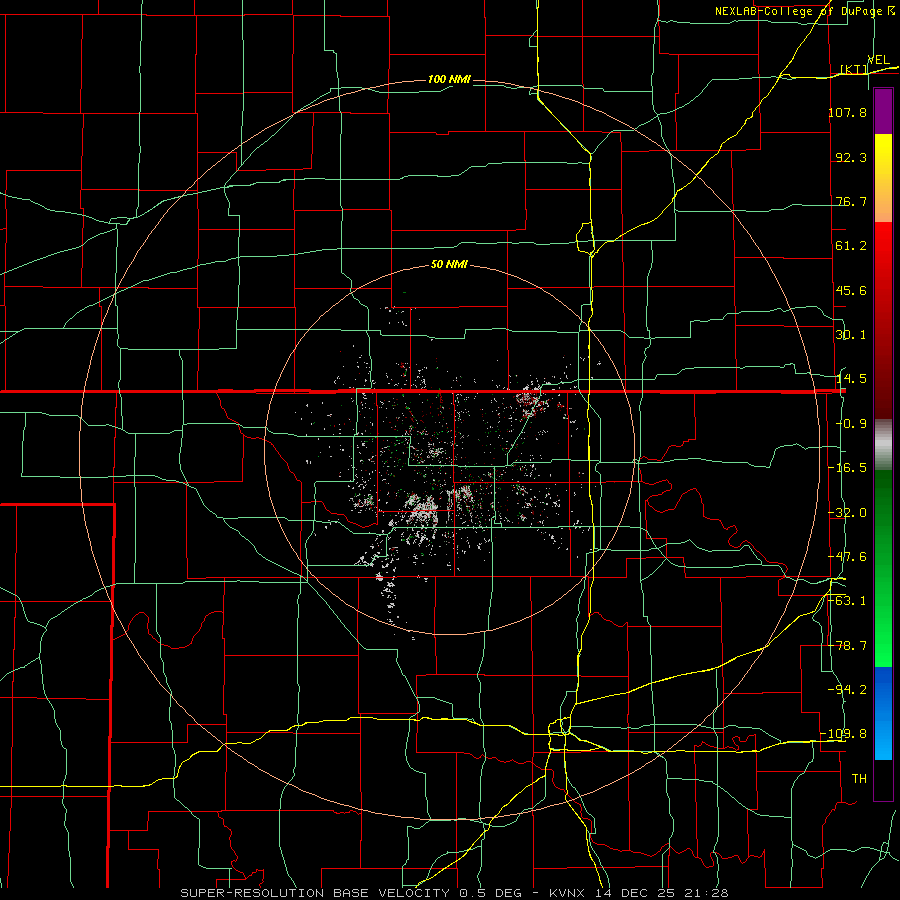Click the -16.5 velocity scale value
Viewport: 900px width, 900px height.
point(848,468)
